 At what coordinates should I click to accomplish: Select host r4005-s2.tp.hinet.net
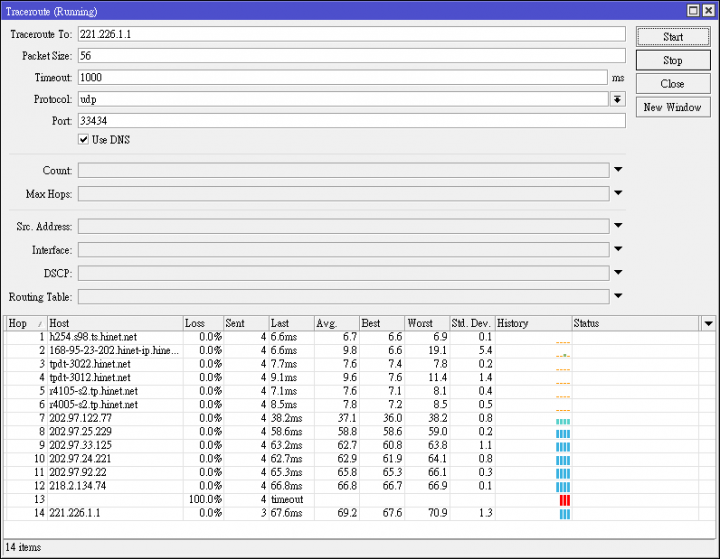[94, 405]
